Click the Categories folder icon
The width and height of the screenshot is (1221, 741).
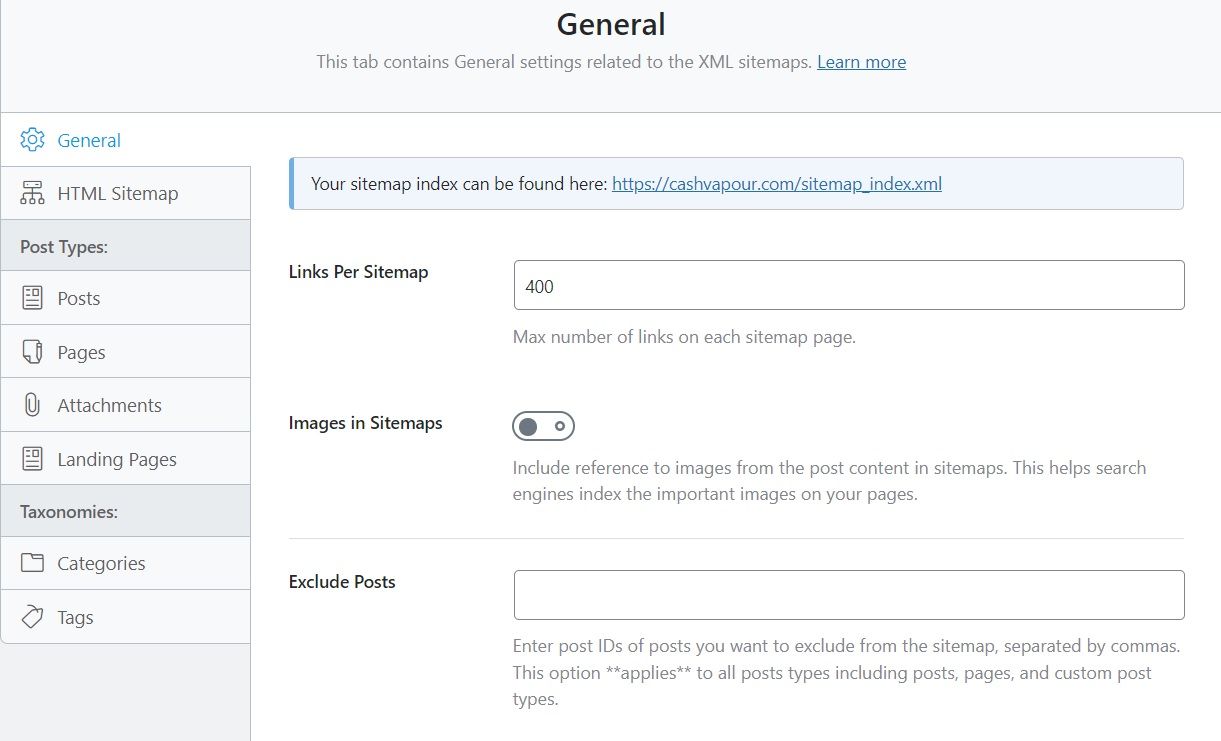(32, 563)
